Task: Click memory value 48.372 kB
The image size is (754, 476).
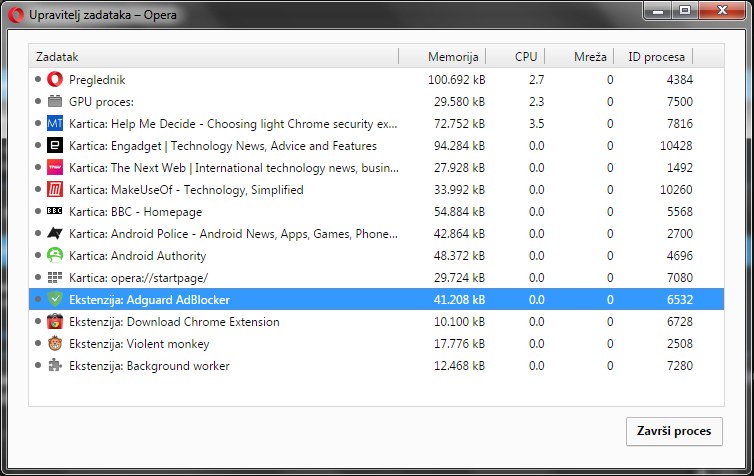Action: tap(459, 256)
